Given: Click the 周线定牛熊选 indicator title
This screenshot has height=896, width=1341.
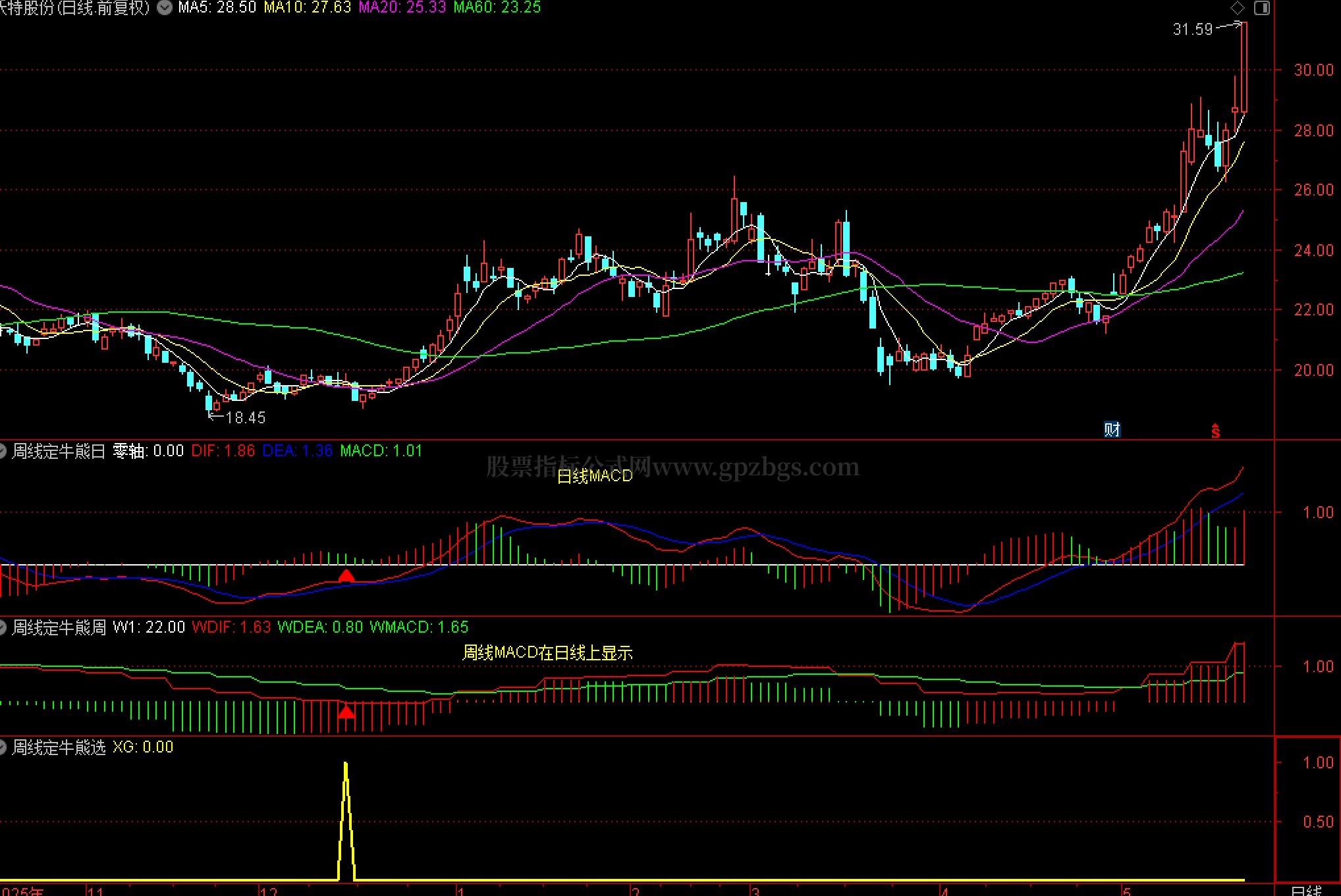Looking at the screenshot, I should (x=59, y=747).
